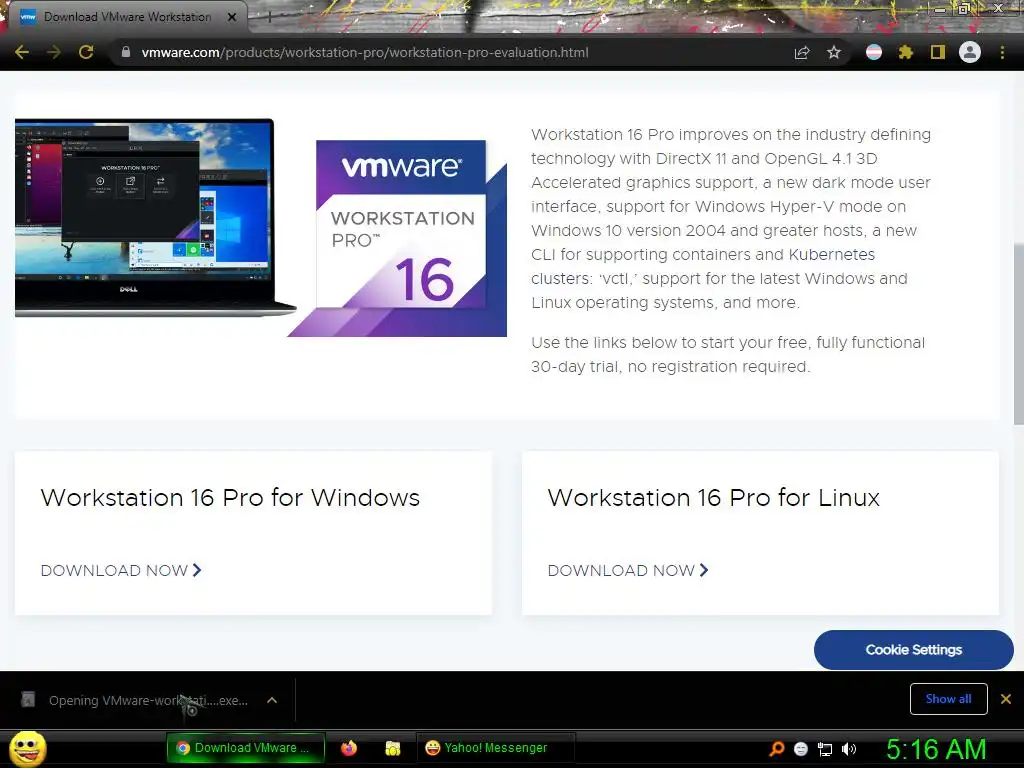The width and height of the screenshot is (1024, 768).
Task: Open Chrome three-dot menu
Action: tap(1002, 52)
